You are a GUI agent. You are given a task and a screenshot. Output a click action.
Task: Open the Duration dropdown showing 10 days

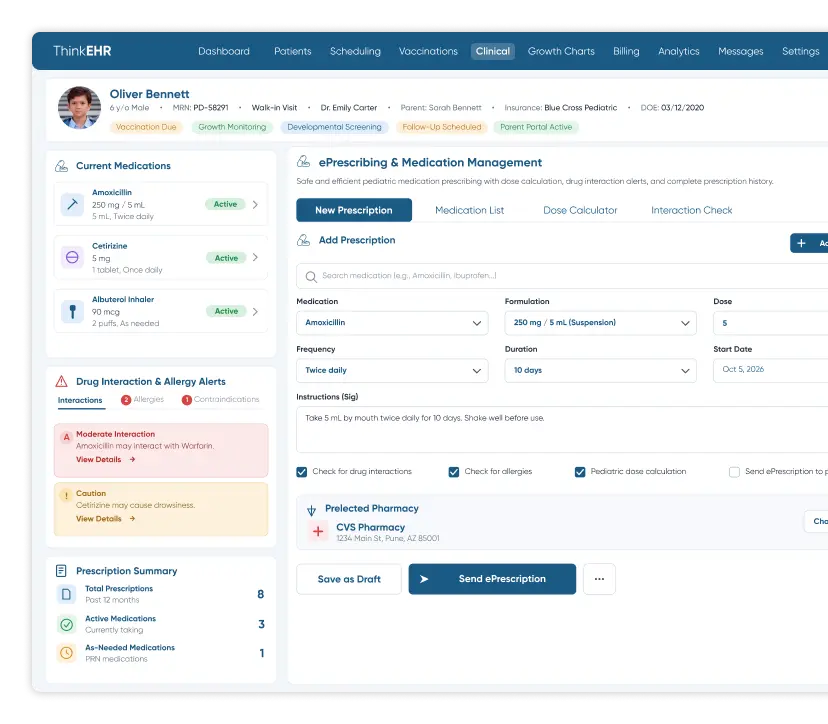pyautogui.click(x=600, y=371)
